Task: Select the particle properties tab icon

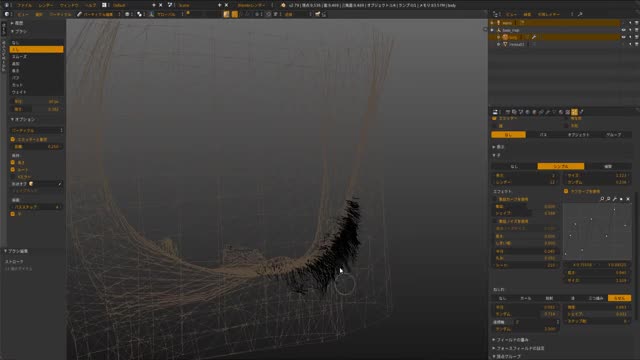Action: pos(574,112)
